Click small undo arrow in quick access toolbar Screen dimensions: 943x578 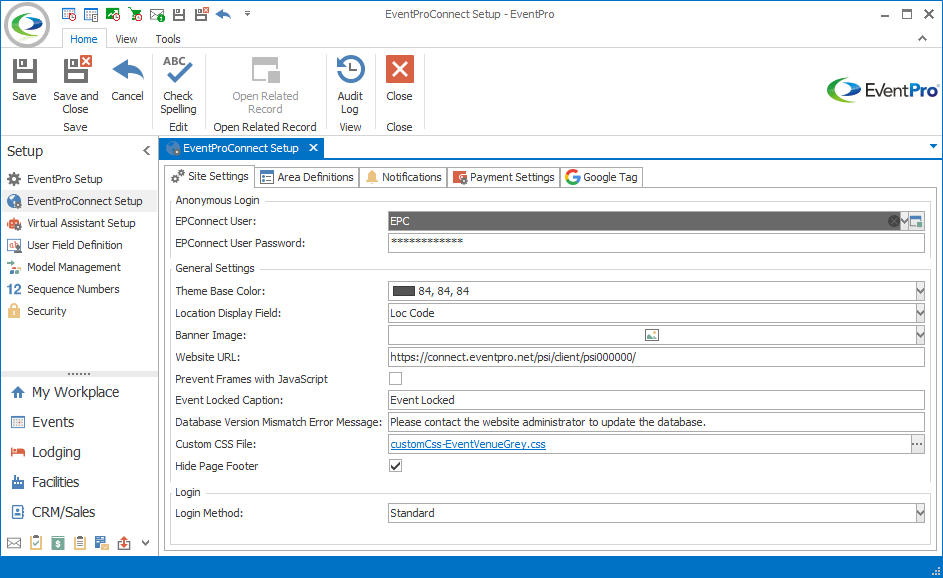[x=223, y=14]
